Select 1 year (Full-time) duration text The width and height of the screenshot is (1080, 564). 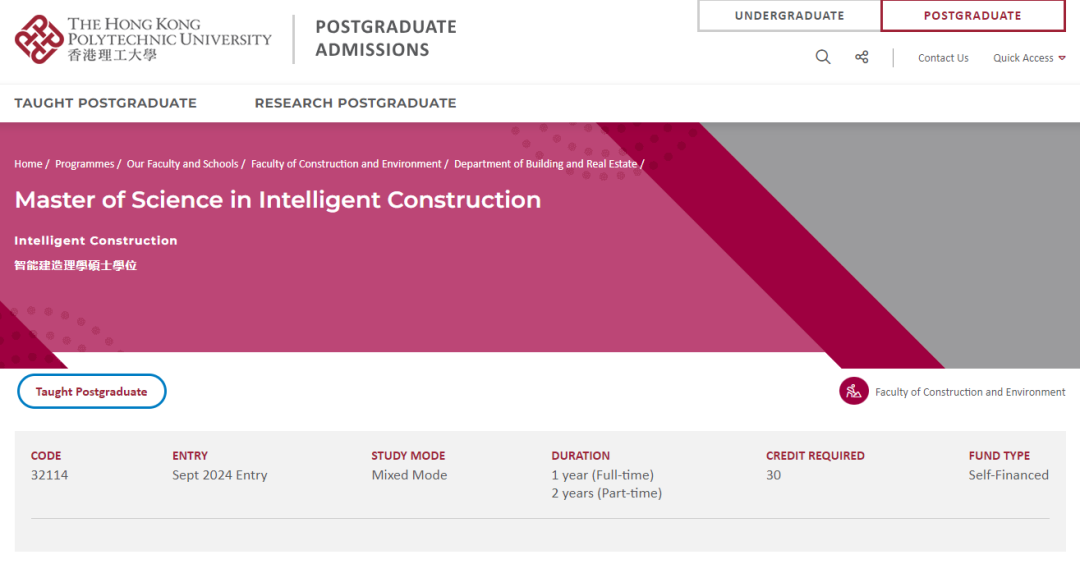coord(603,475)
